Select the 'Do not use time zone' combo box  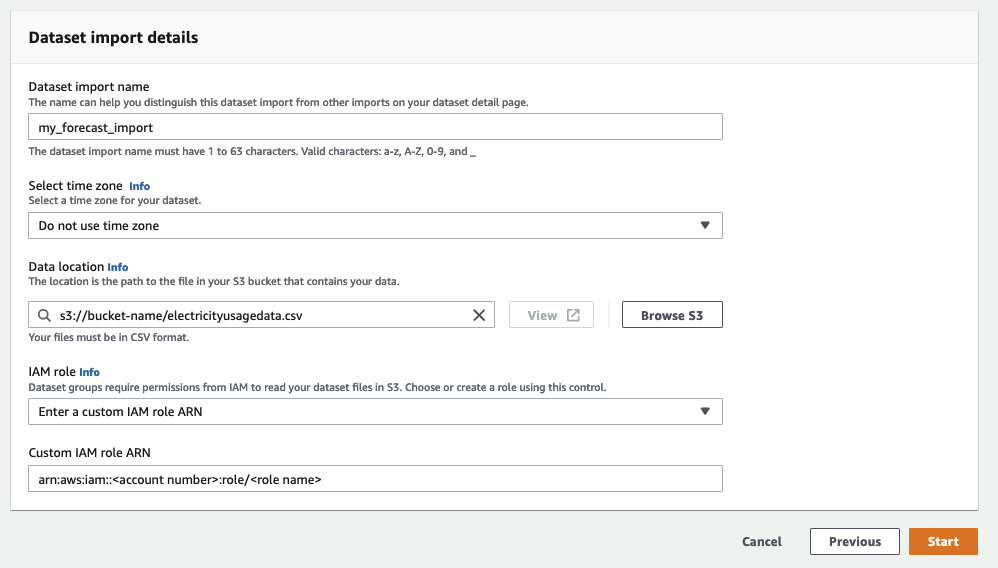[x=375, y=226]
